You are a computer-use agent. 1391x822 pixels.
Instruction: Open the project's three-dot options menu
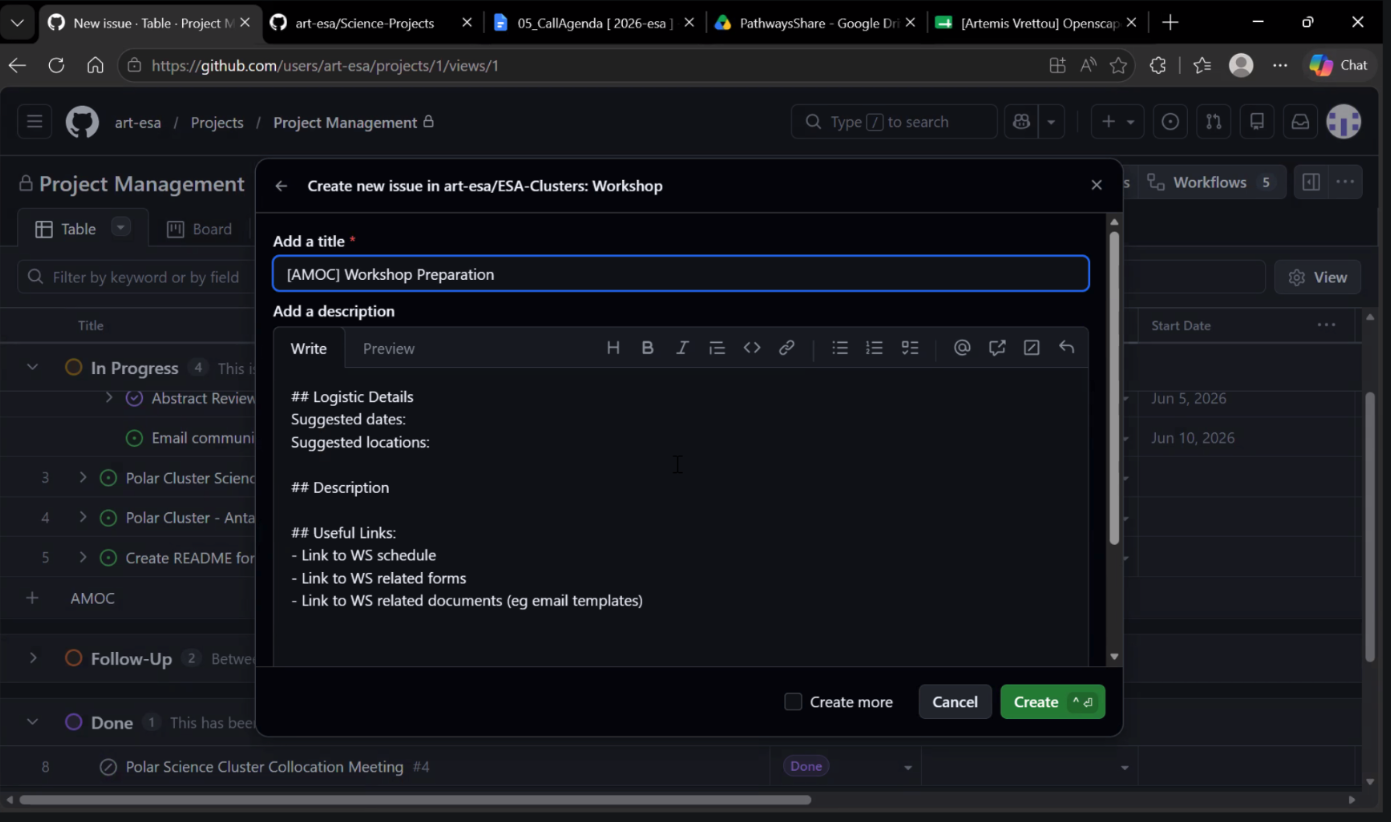1345,182
